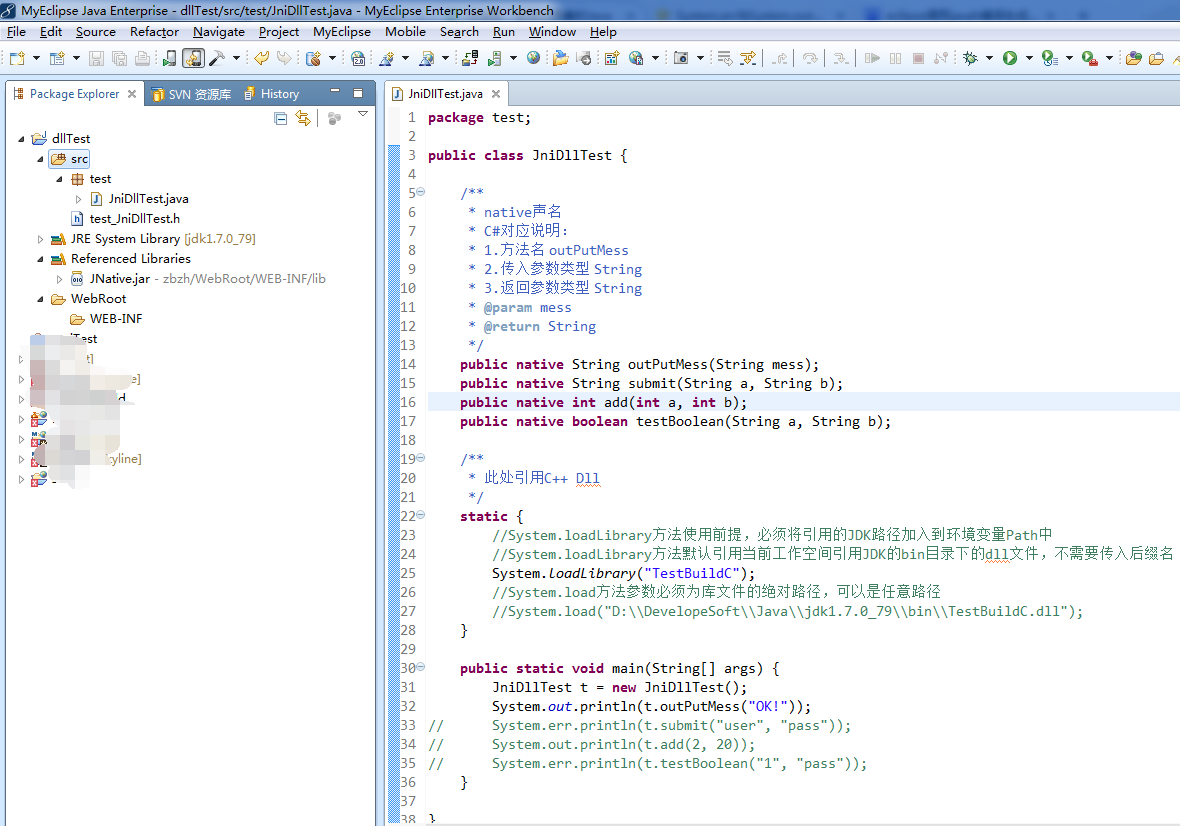Open dropdown beside the Debug bug icon
Viewport: 1180px width, 826px height.
[x=989, y=58]
